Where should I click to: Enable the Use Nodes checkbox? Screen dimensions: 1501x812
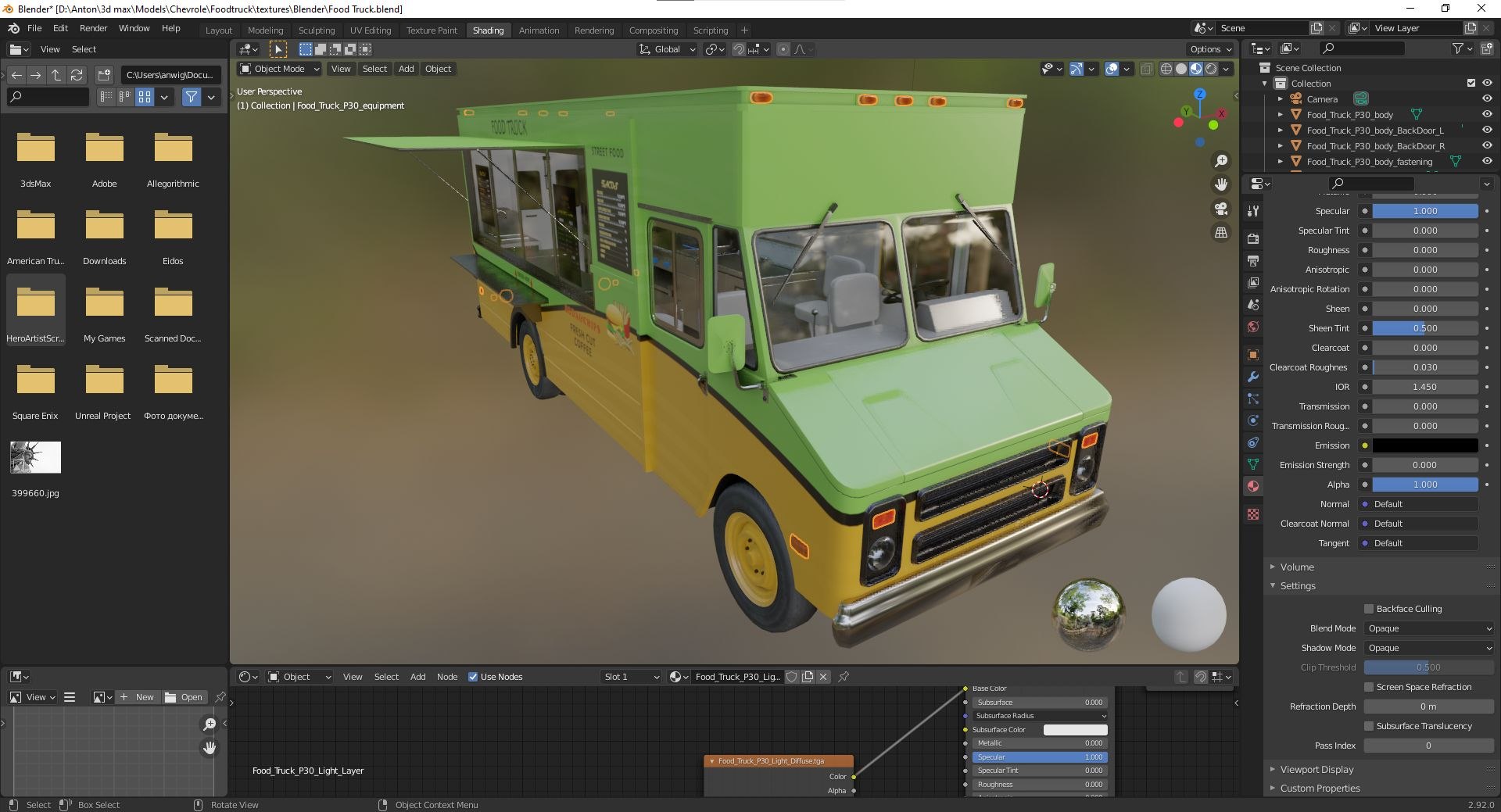click(473, 677)
